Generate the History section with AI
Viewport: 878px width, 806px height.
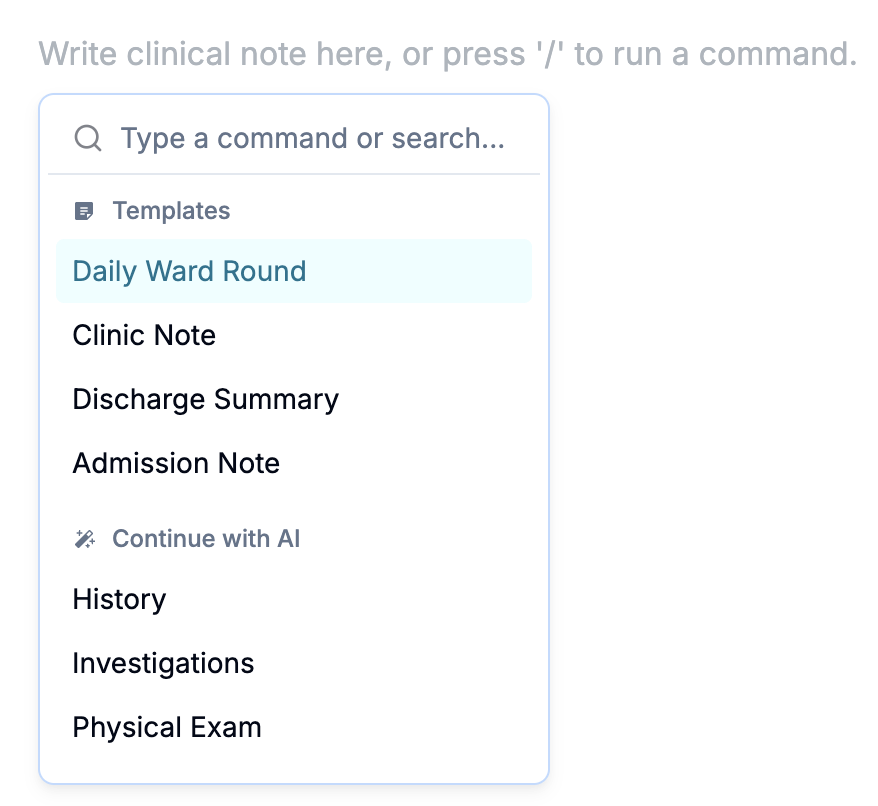[x=119, y=599]
